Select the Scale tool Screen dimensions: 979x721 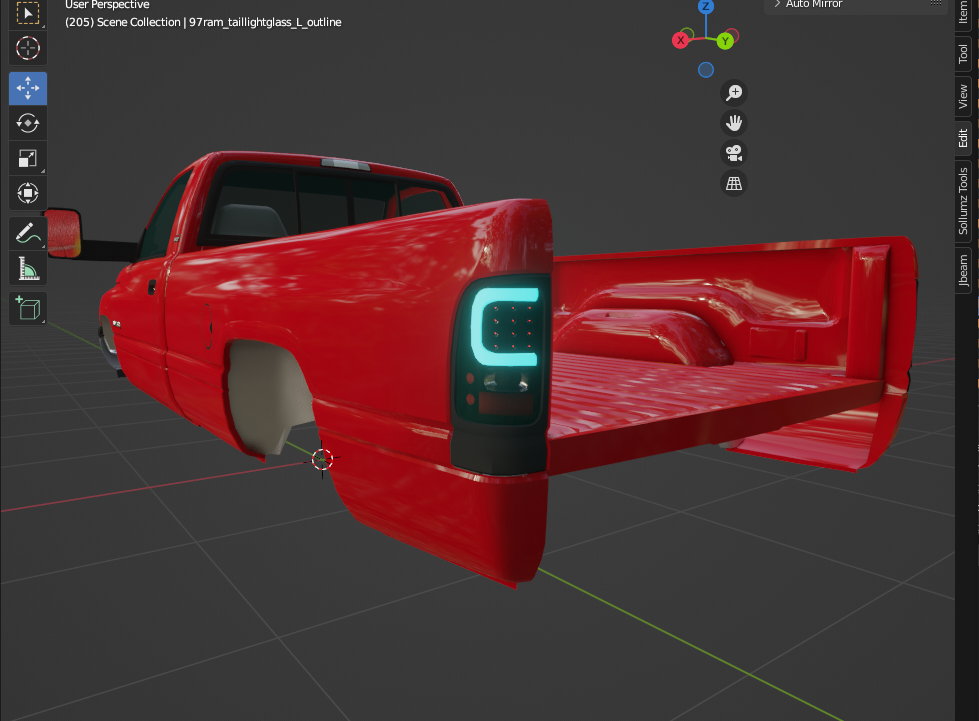[27, 158]
